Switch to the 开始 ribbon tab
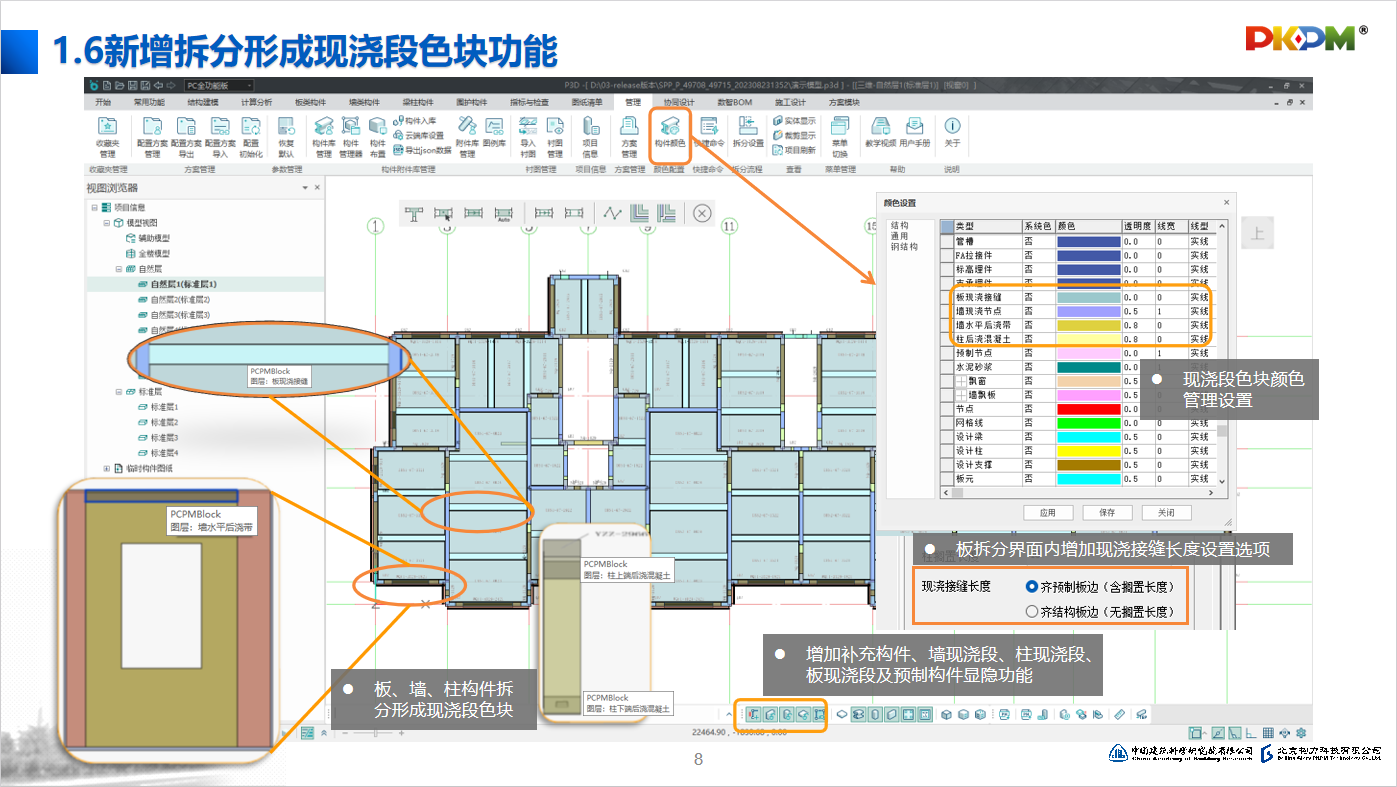 tap(103, 102)
